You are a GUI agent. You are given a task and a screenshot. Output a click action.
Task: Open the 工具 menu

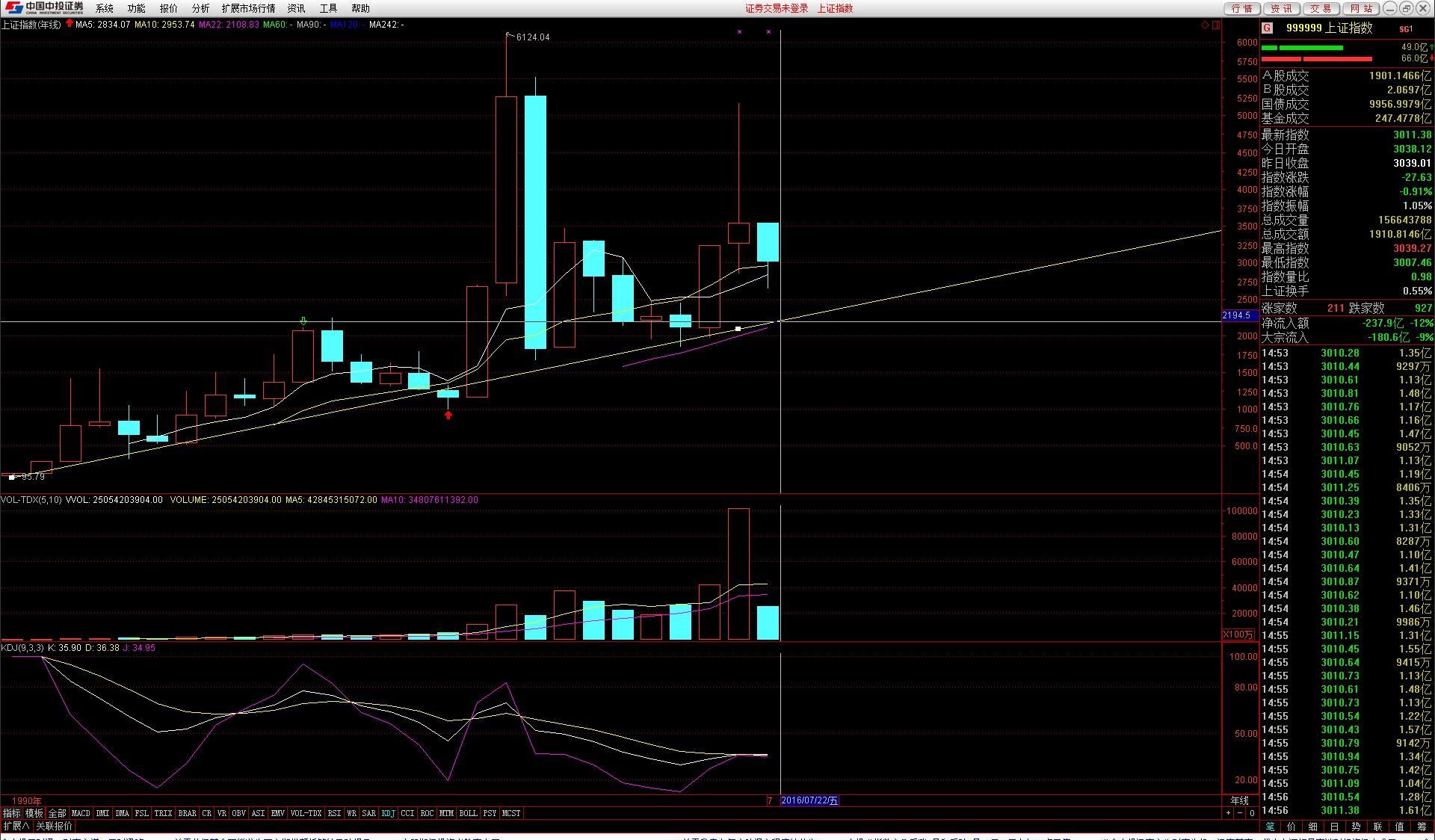(328, 8)
